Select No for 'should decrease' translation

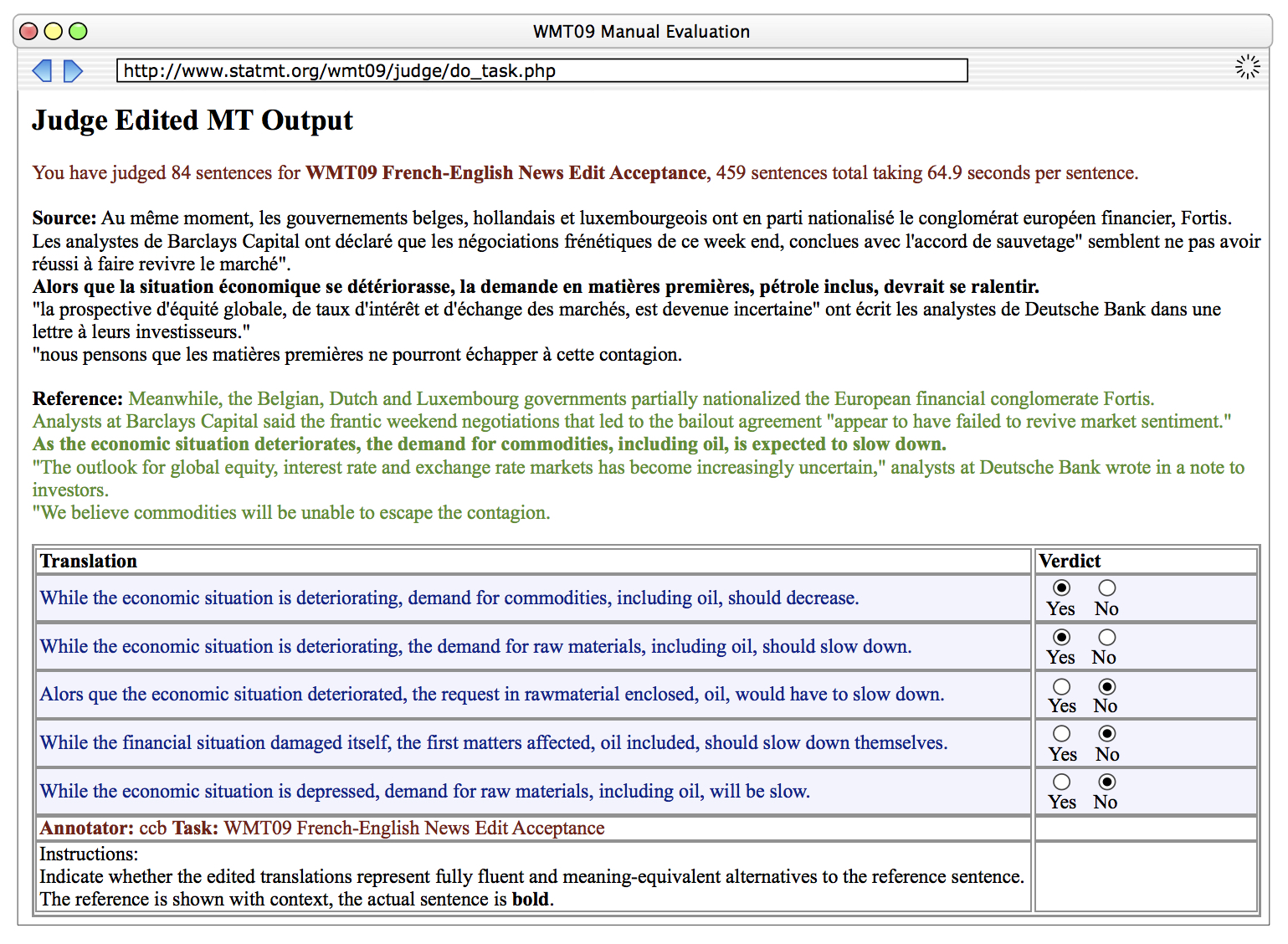(1106, 588)
